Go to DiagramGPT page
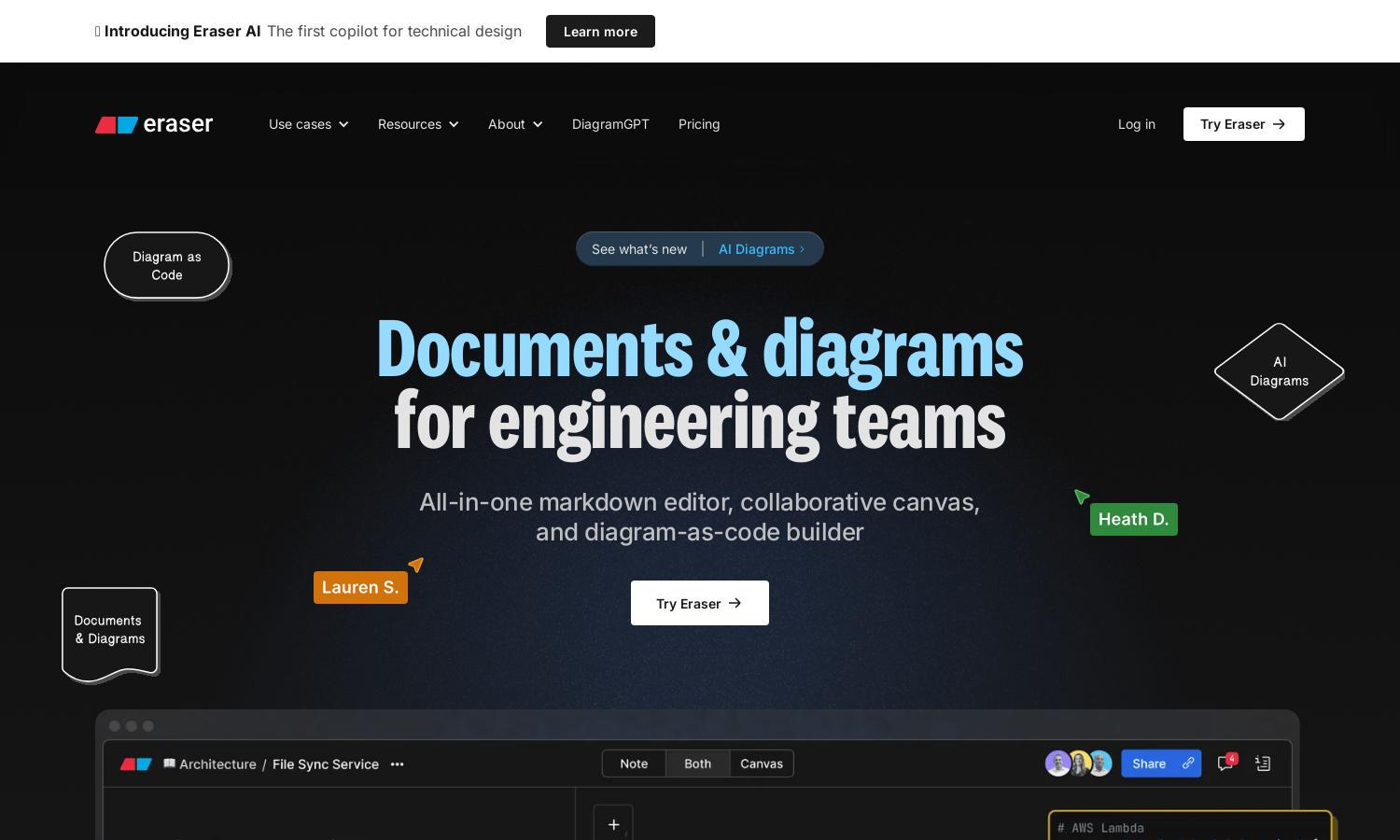Screen dimensions: 1400x840 (x=610, y=124)
